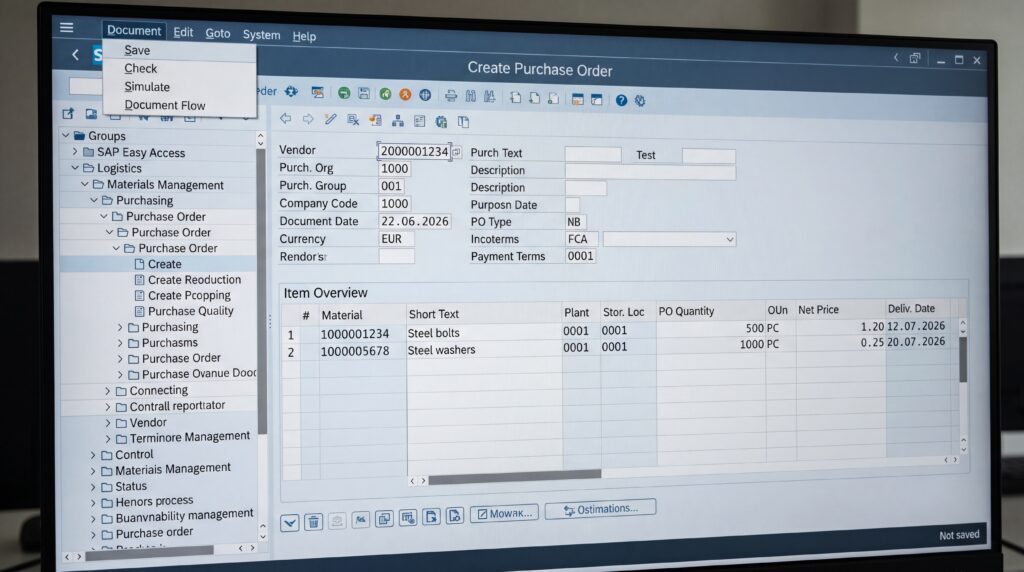
Task: Click the first page icon in the toolbar
Action: [515, 97]
